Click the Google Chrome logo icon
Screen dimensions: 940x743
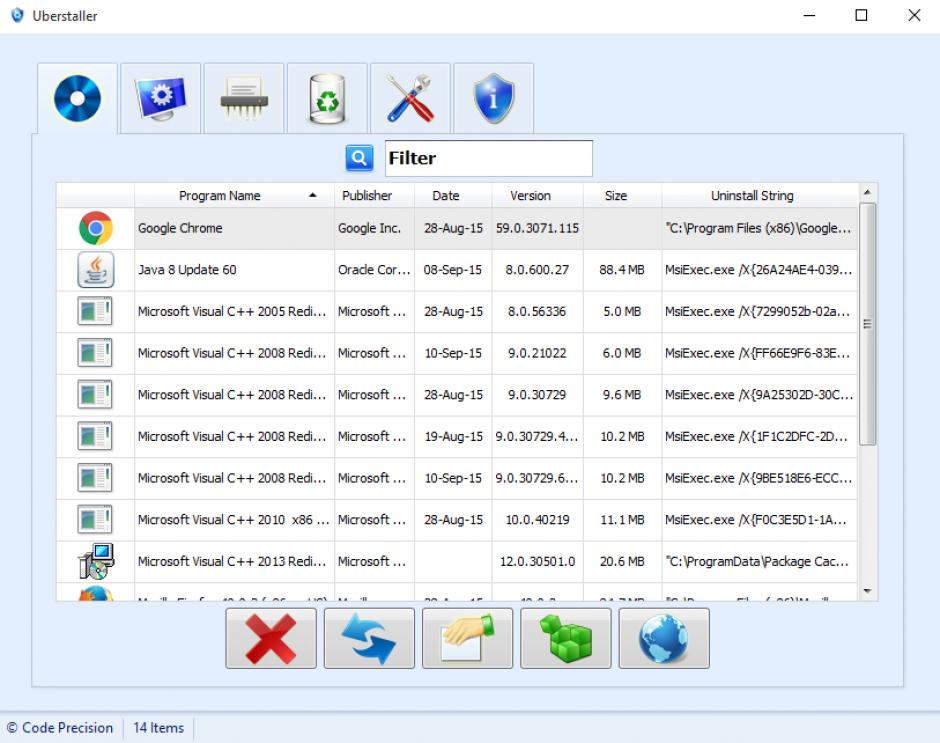(96, 228)
